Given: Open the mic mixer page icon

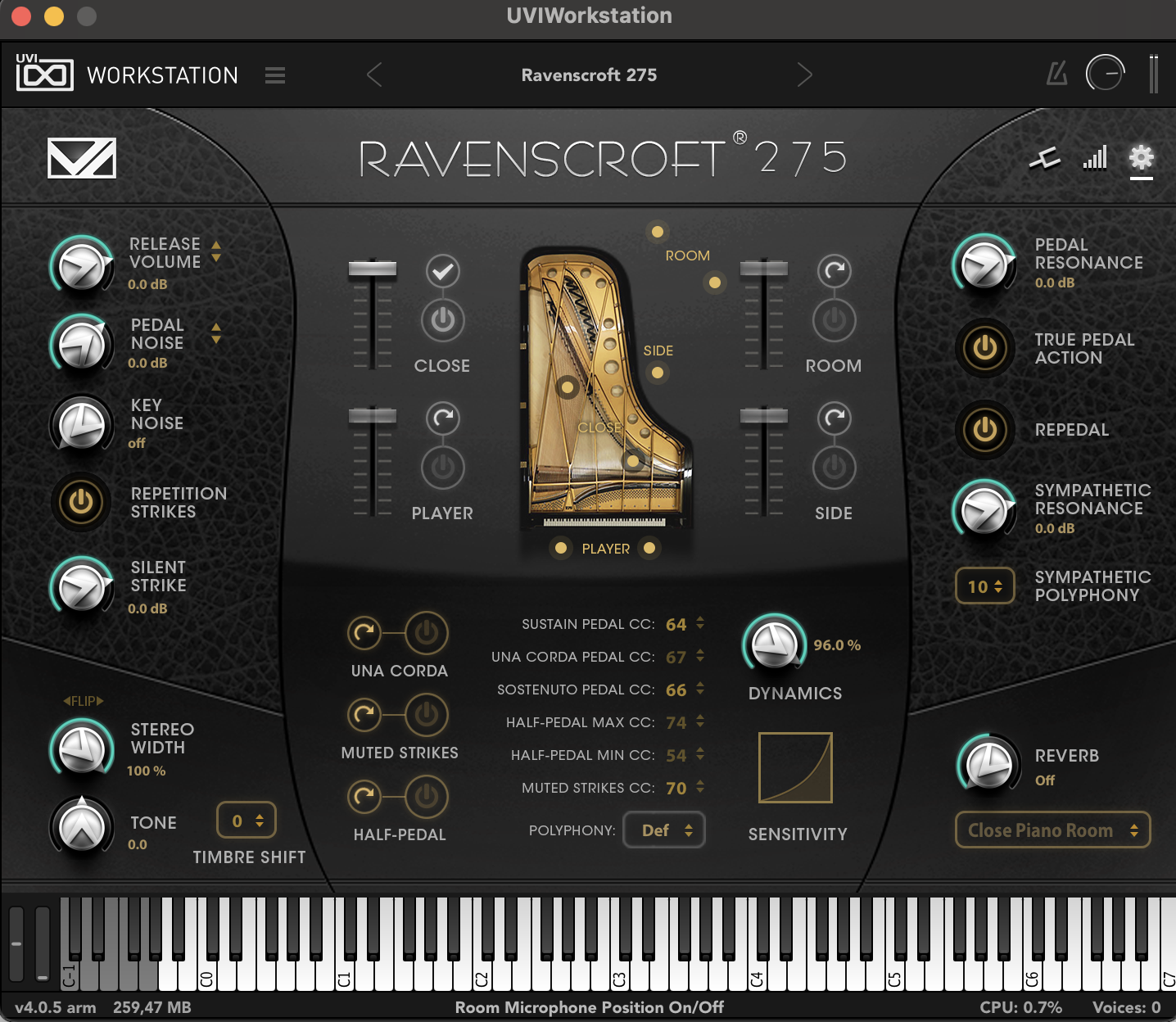Looking at the screenshot, I should click(1045, 157).
